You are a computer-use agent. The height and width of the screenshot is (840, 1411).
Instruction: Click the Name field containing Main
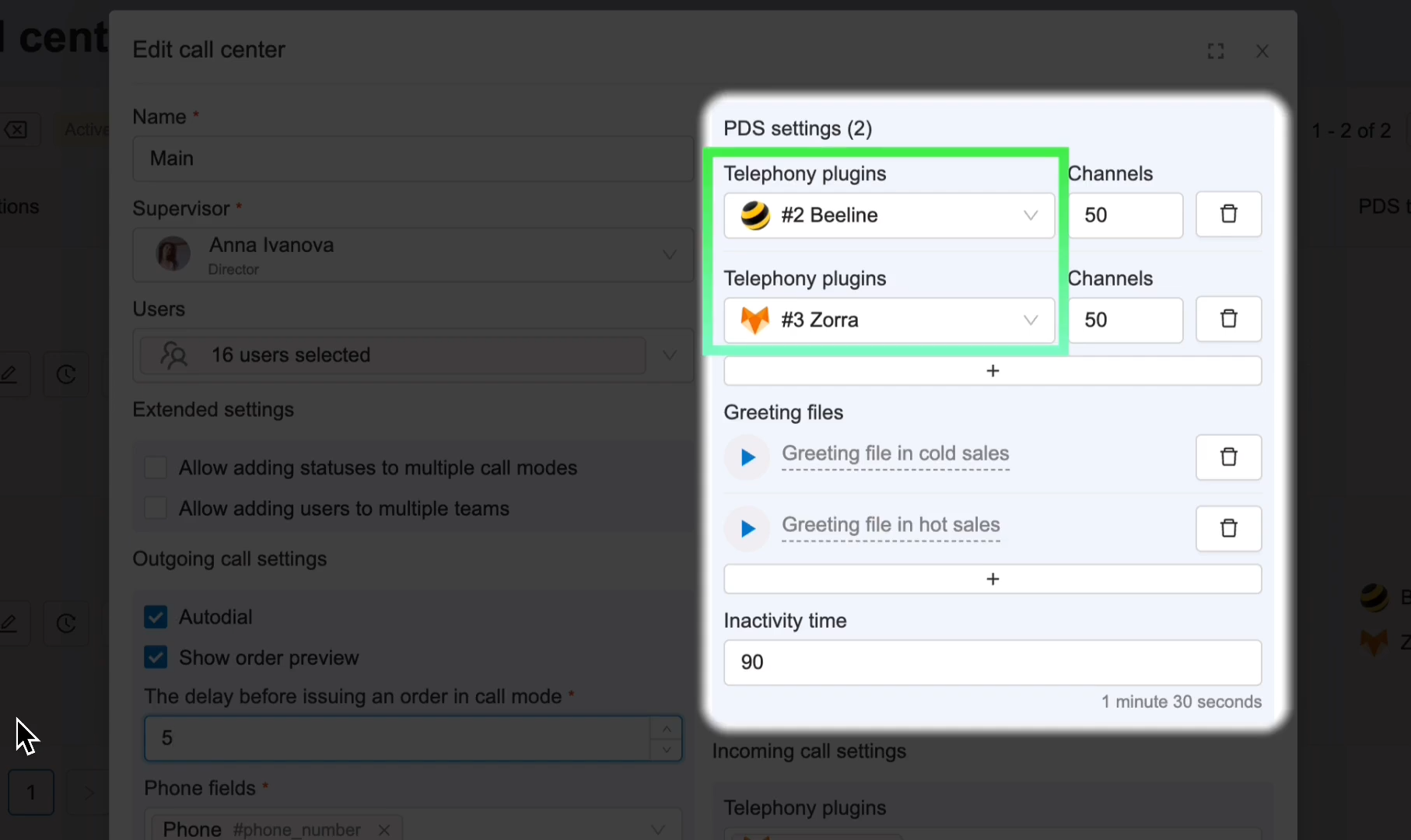click(x=413, y=159)
